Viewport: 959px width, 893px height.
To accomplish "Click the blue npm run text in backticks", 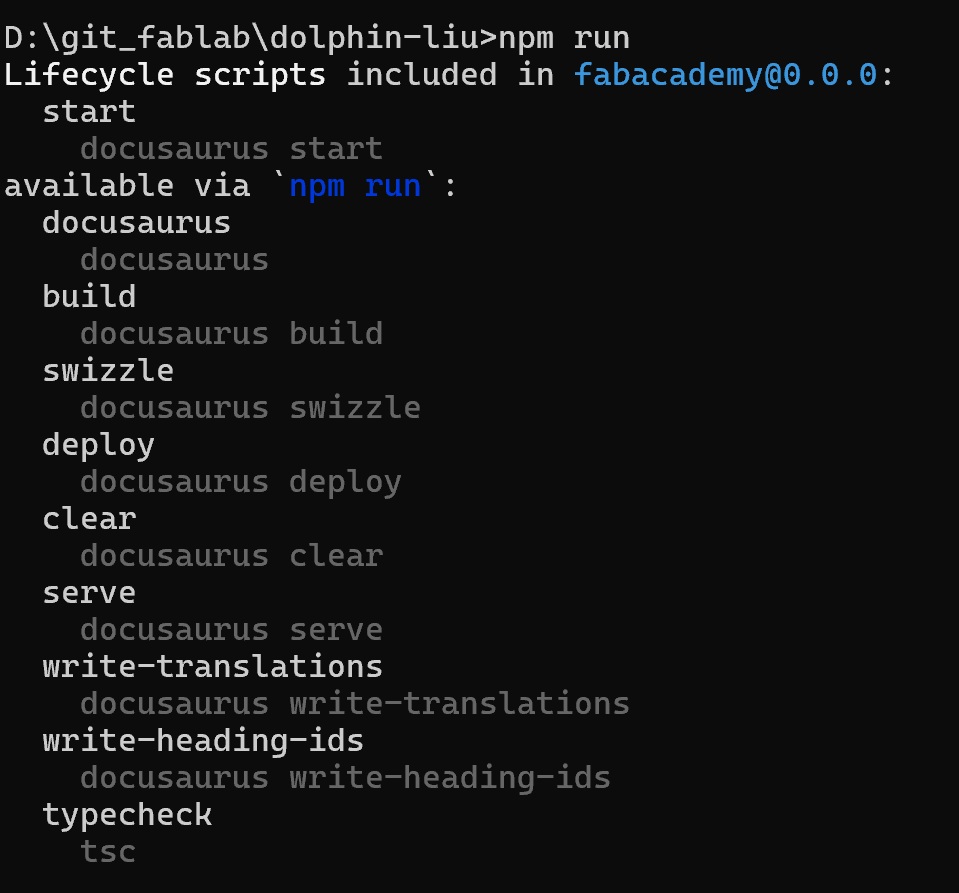I will coord(355,185).
